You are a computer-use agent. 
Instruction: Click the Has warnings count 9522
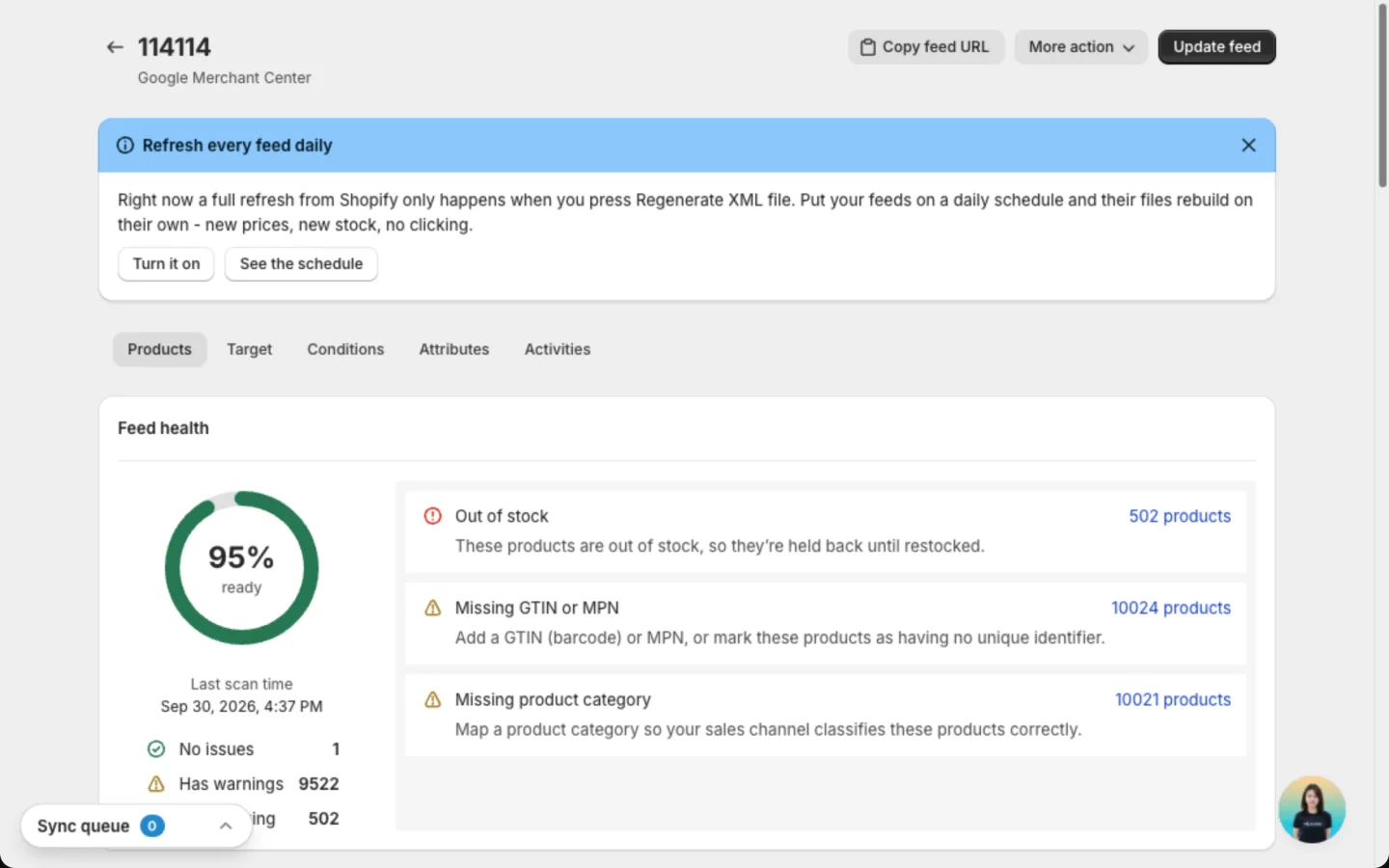click(319, 784)
